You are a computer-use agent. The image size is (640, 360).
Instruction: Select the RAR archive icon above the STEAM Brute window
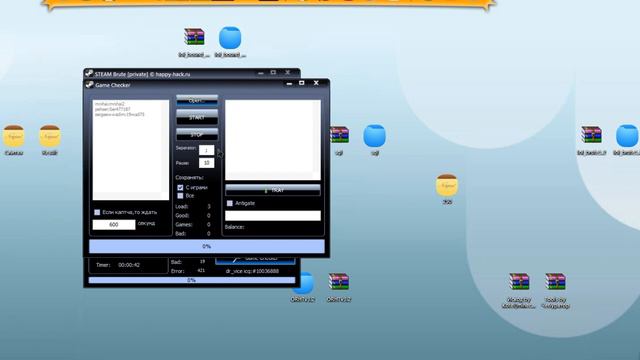click(x=194, y=37)
